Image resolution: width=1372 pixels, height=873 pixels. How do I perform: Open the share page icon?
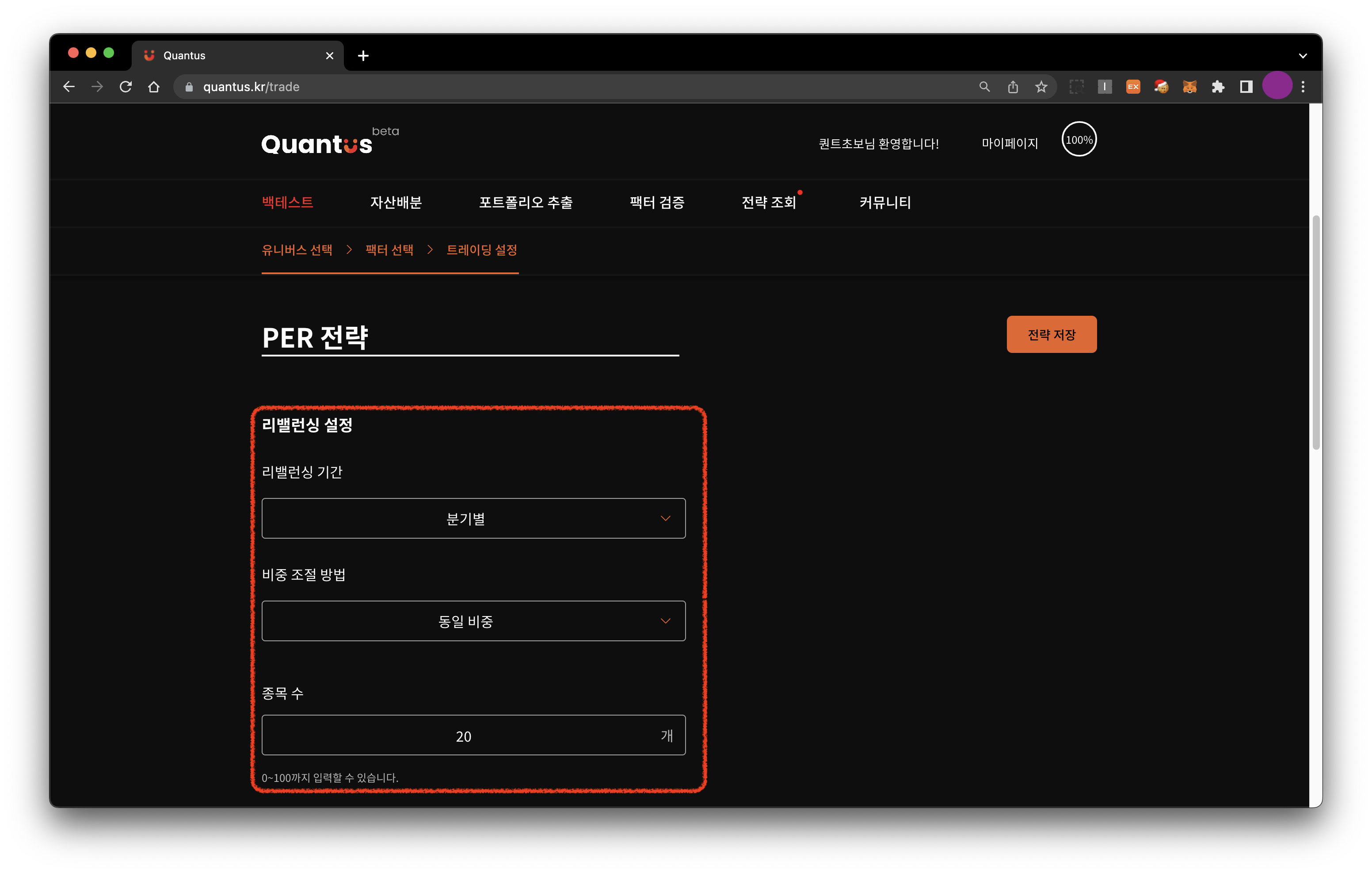click(1013, 87)
